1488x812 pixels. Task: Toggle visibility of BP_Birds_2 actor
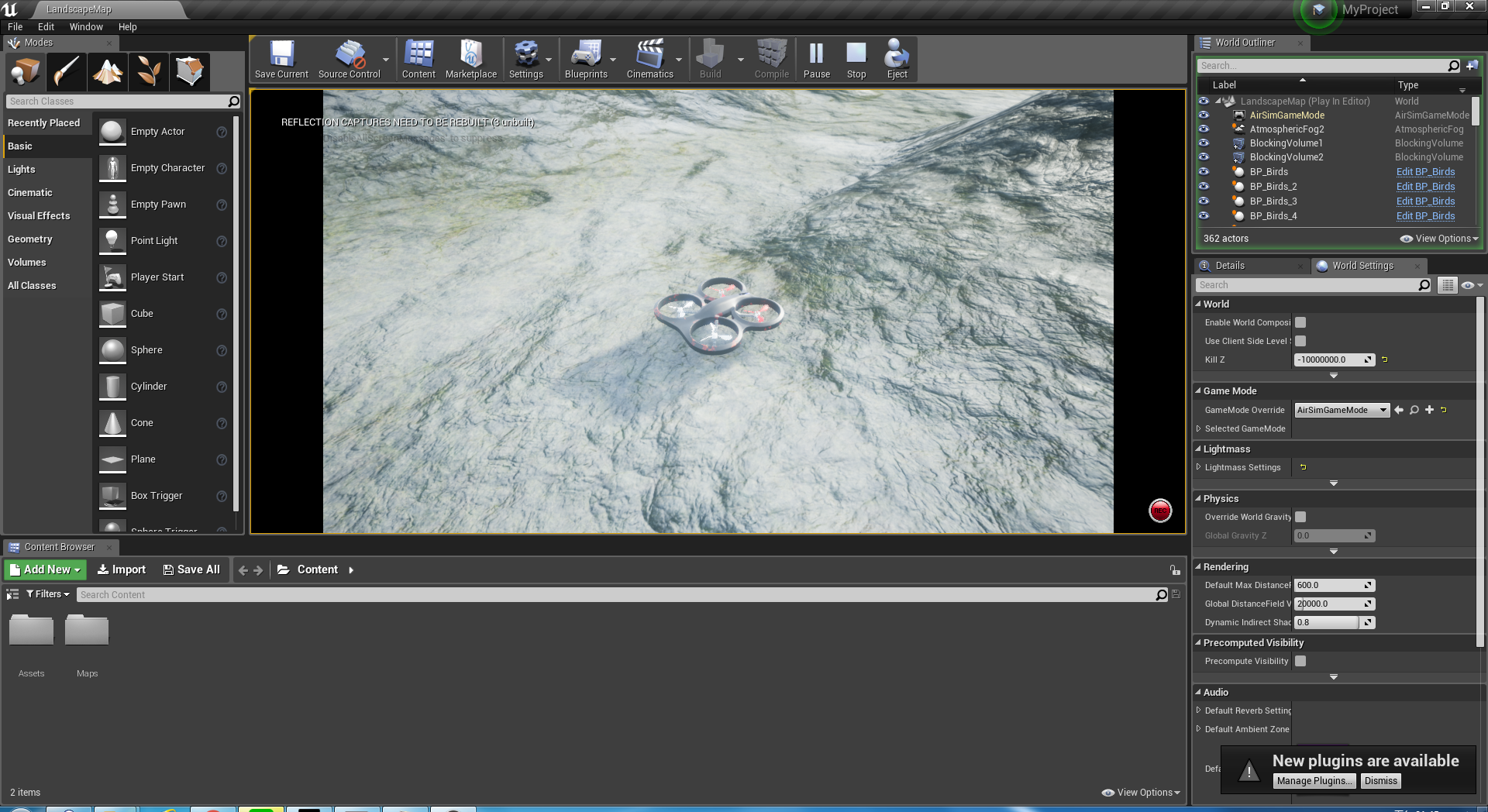pos(1204,187)
